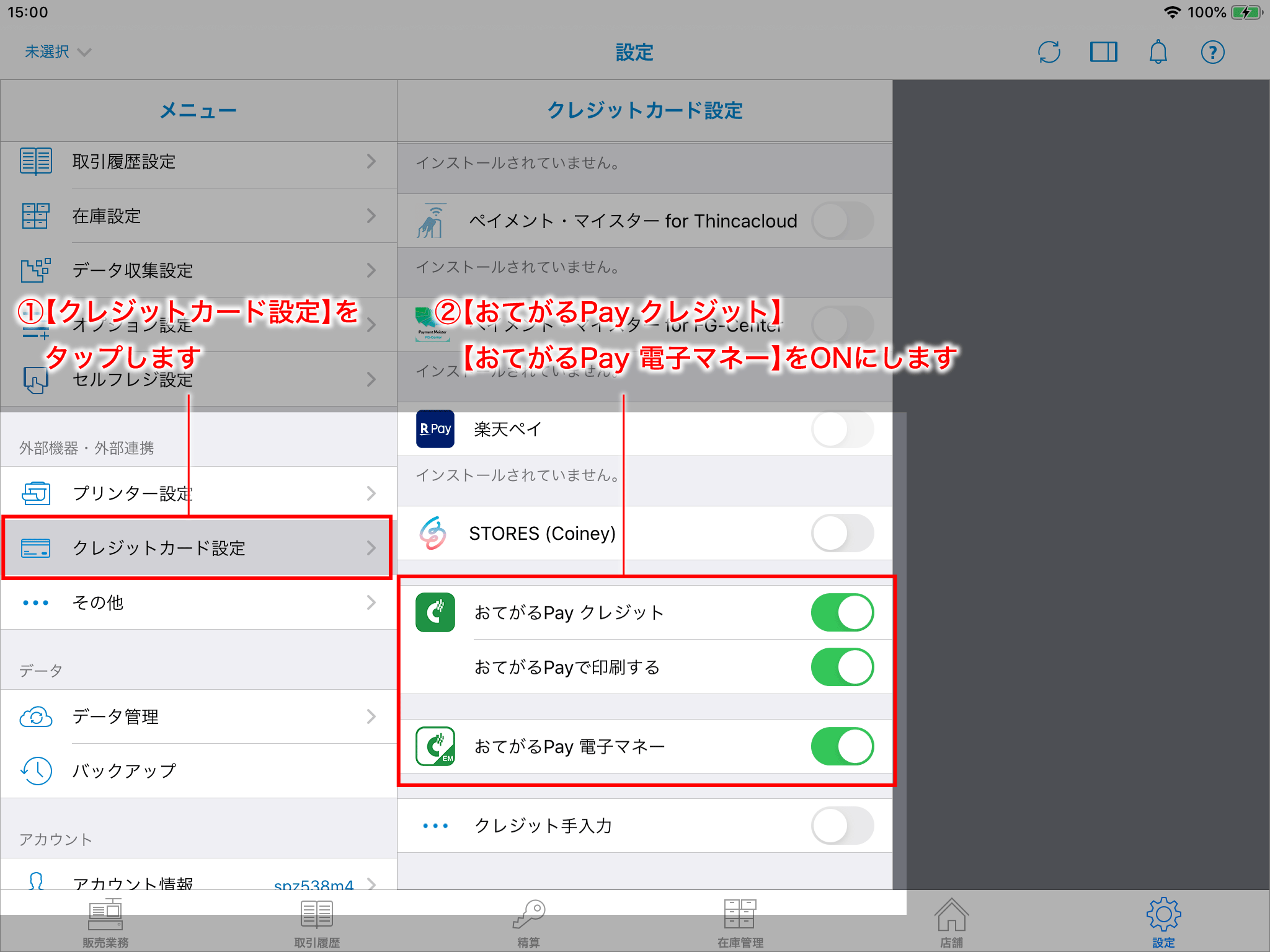Screen dimensions: 1270x952
Task: Tap the 在庫設定 cabinet icon
Action: coord(36,216)
